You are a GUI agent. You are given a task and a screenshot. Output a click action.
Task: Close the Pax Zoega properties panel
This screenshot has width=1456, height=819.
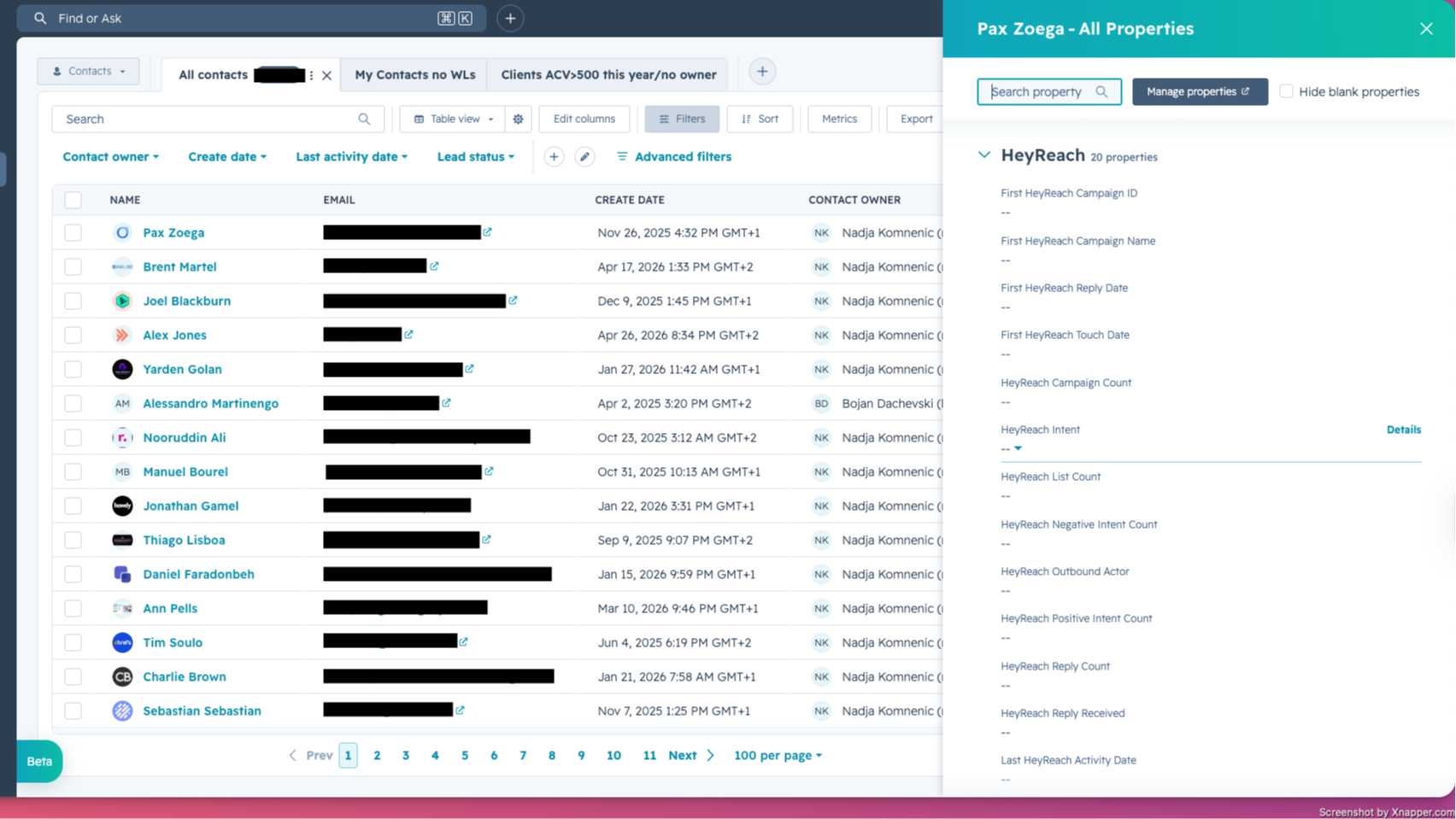1426,29
